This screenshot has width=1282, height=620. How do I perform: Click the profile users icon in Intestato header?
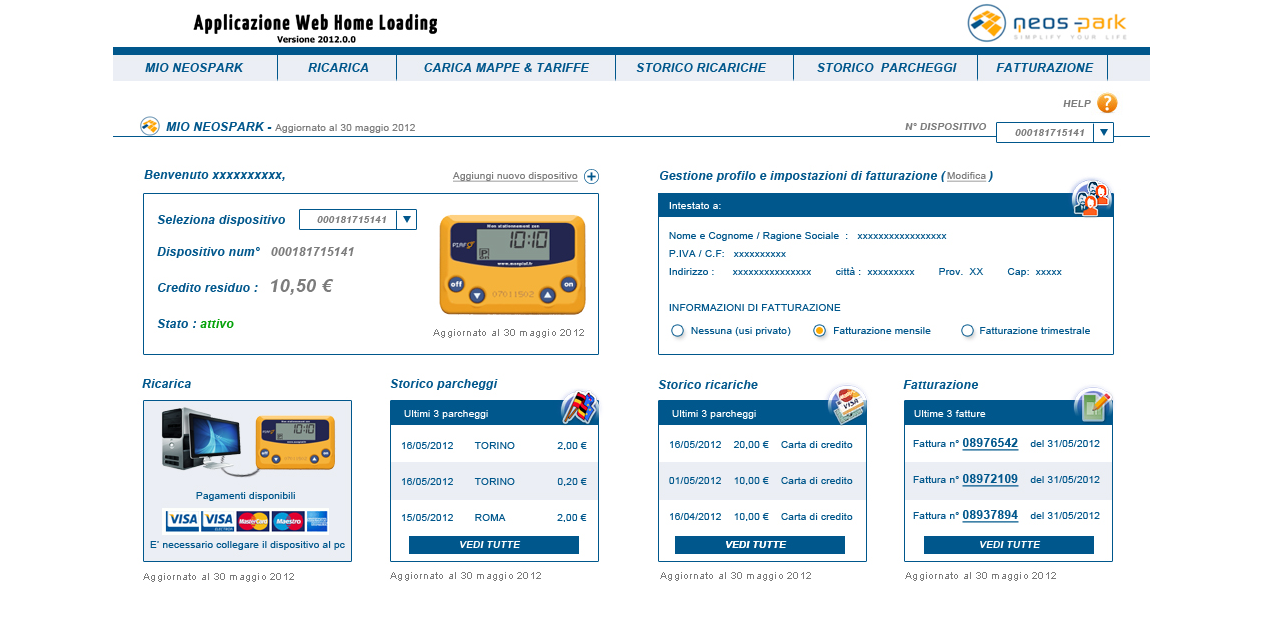1091,197
